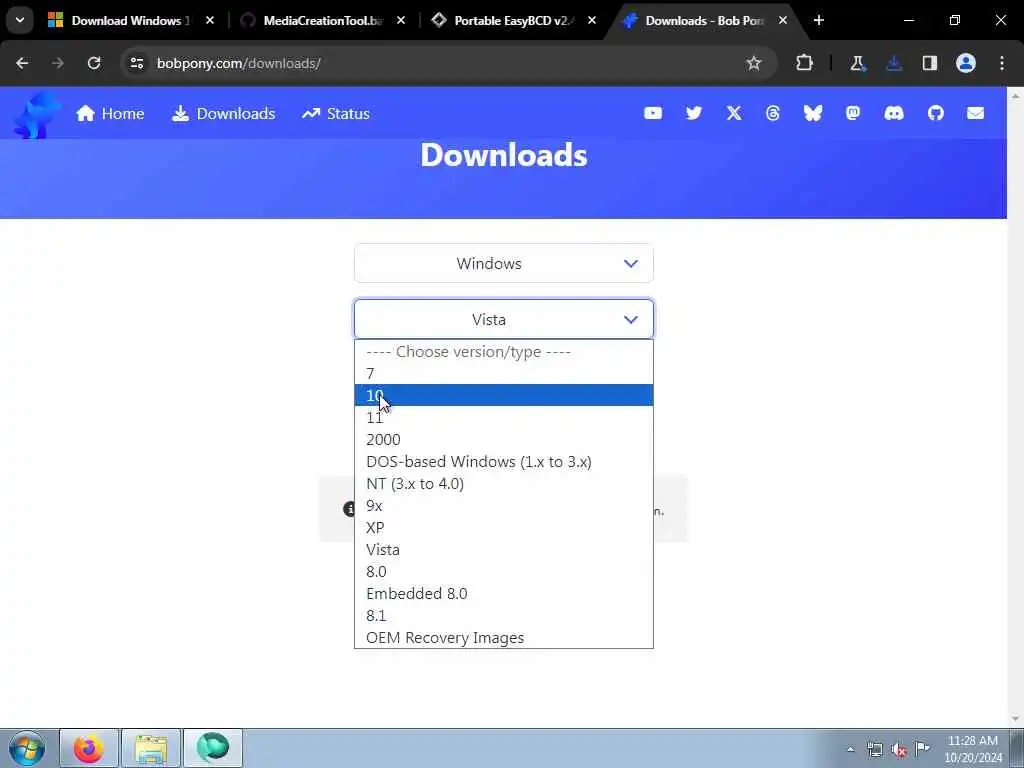The width and height of the screenshot is (1024, 768).
Task: Choose DOS-based Windows (1.x to 3.x)
Action: 504,462
